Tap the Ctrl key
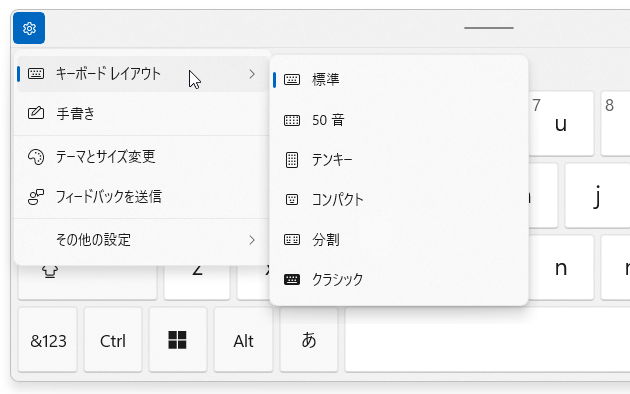630x394 pixels. 113,340
